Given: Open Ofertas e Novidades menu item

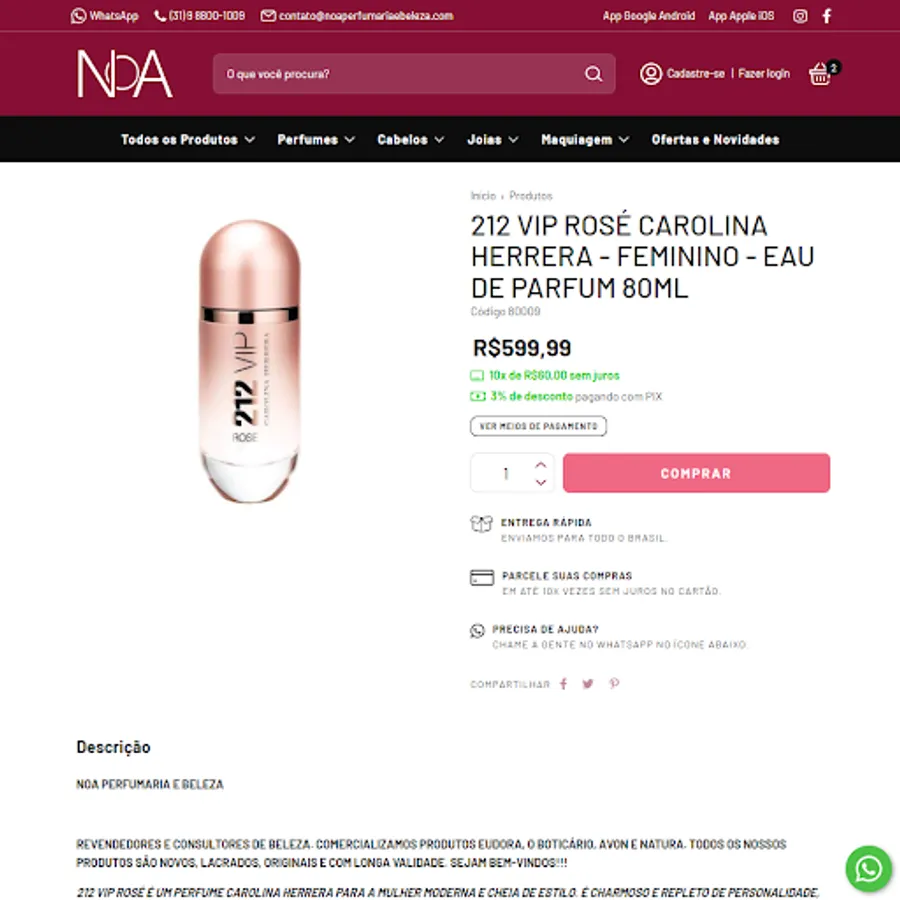Looking at the screenshot, I should point(715,139).
